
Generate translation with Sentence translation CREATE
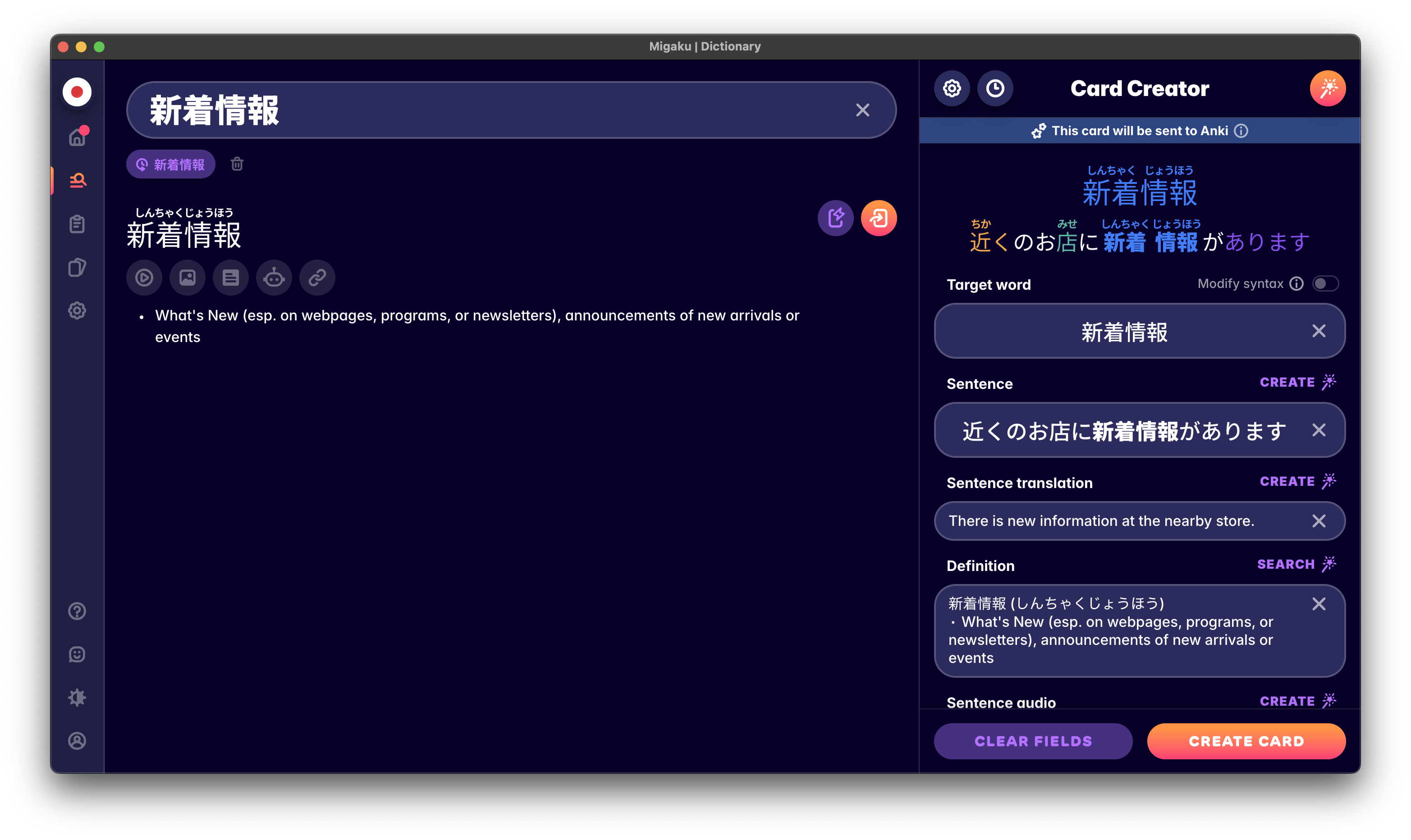coord(1297,482)
